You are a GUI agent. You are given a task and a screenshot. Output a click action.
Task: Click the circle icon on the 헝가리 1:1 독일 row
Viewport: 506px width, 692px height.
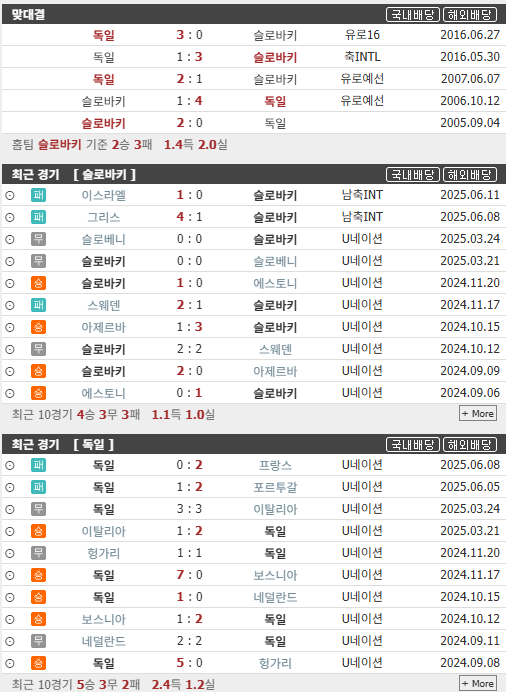pyautogui.click(x=10, y=553)
